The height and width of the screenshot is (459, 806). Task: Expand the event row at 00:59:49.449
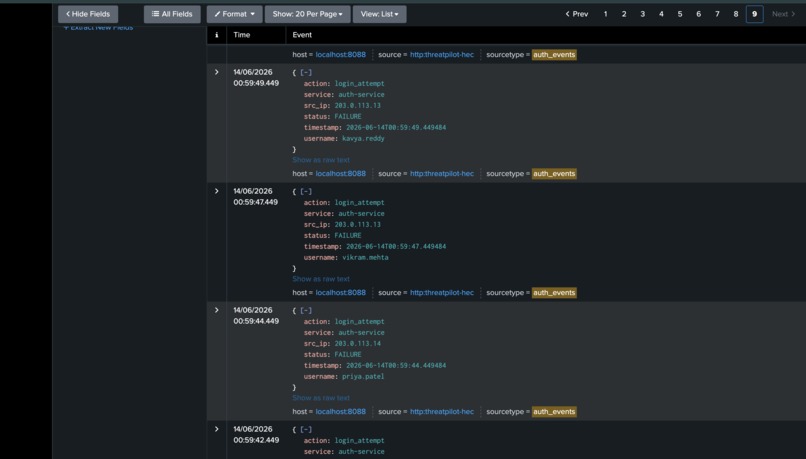click(216, 72)
